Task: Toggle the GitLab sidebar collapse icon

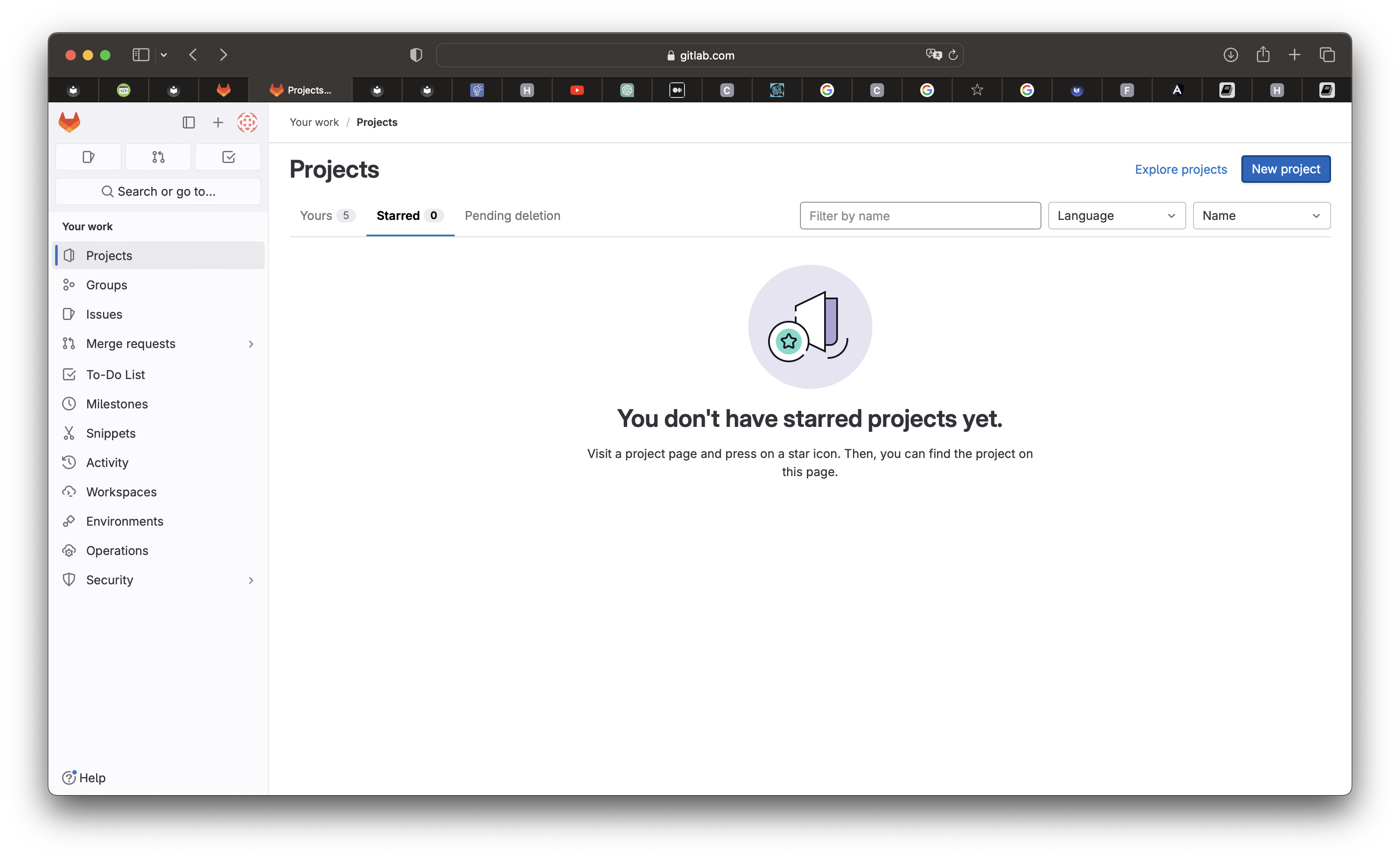Action: click(189, 122)
